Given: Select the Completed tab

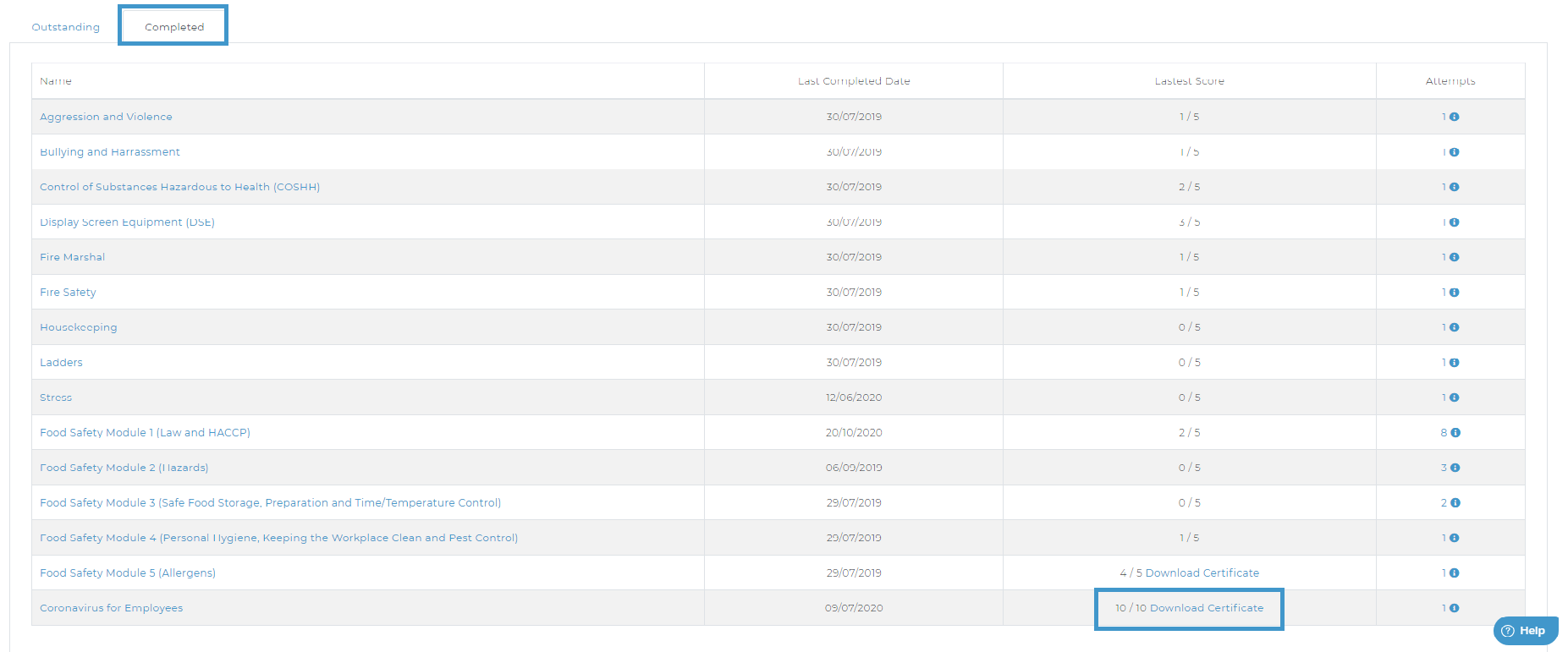Looking at the screenshot, I should (x=174, y=27).
